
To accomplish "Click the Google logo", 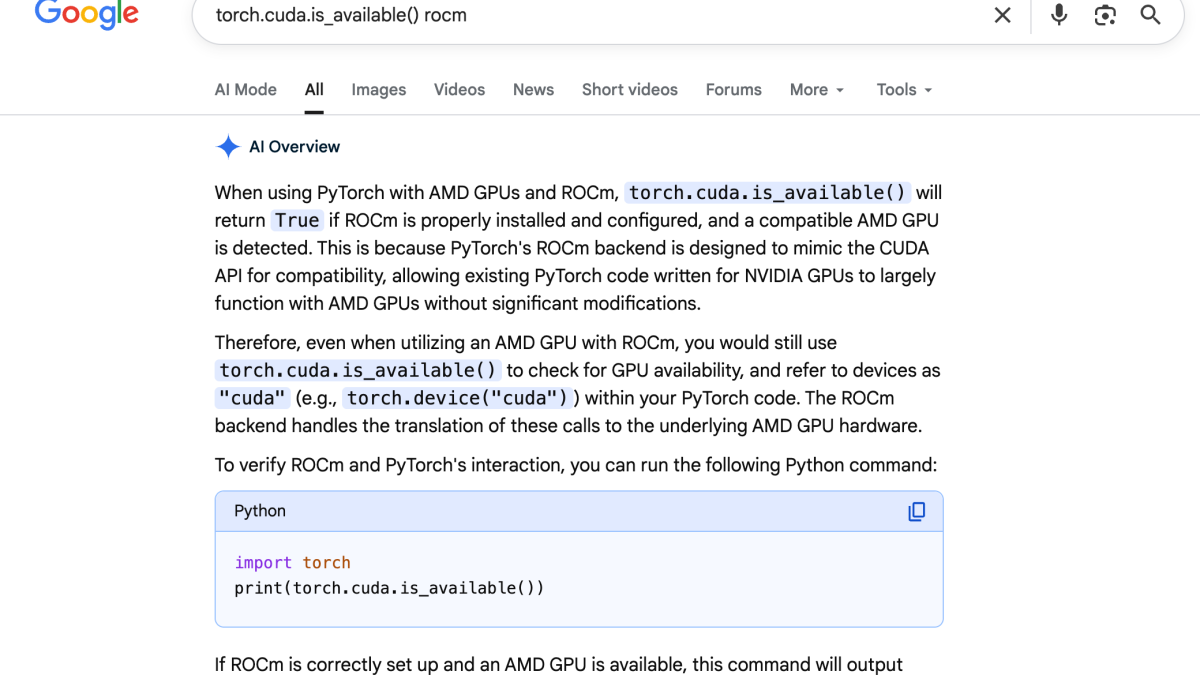I will click(86, 14).
